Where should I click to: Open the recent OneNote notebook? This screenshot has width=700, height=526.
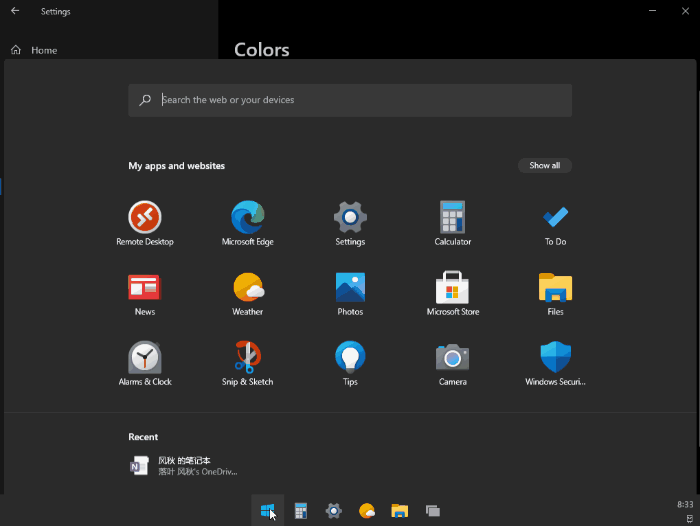[183, 466]
